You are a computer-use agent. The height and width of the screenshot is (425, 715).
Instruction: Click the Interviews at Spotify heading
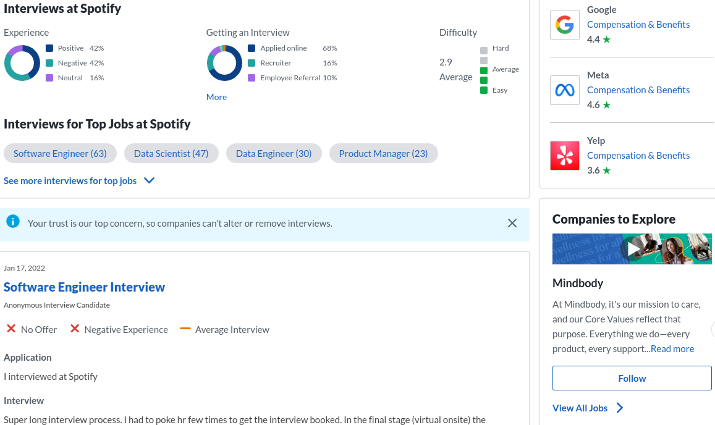[62, 9]
